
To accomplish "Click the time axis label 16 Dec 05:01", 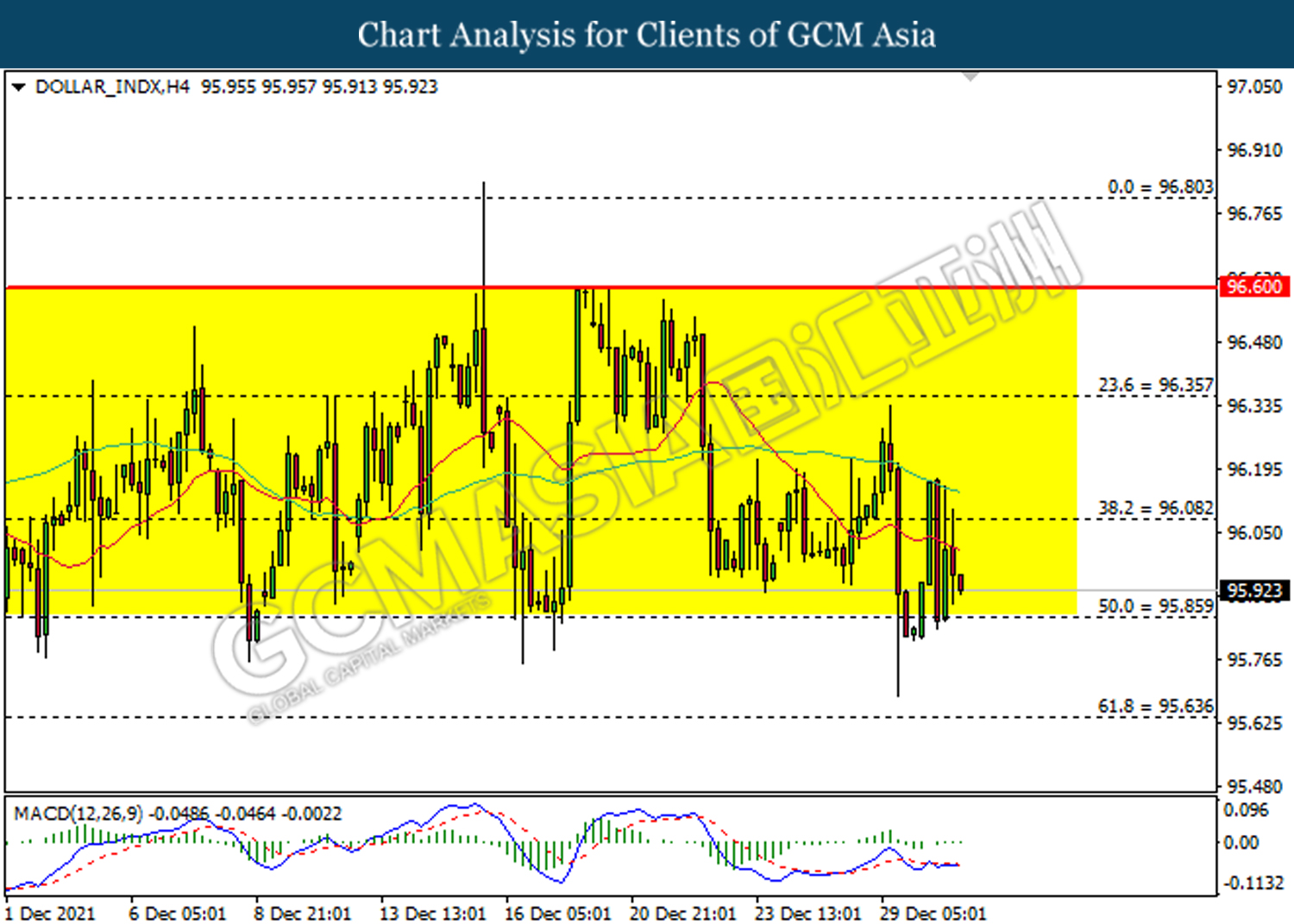I will [558, 914].
